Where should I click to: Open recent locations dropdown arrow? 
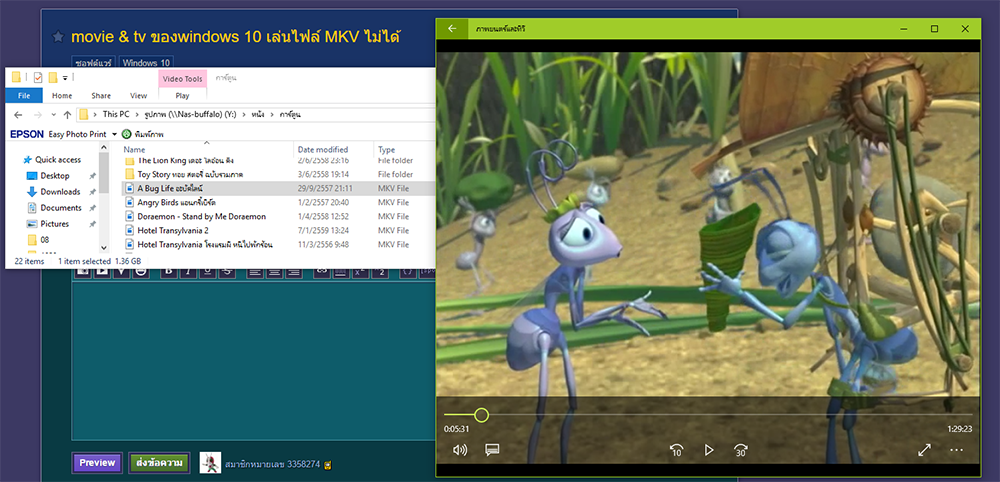click(x=53, y=115)
